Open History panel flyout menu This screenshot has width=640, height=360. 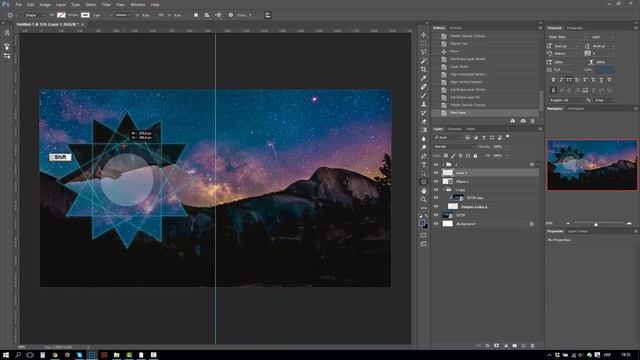point(540,28)
